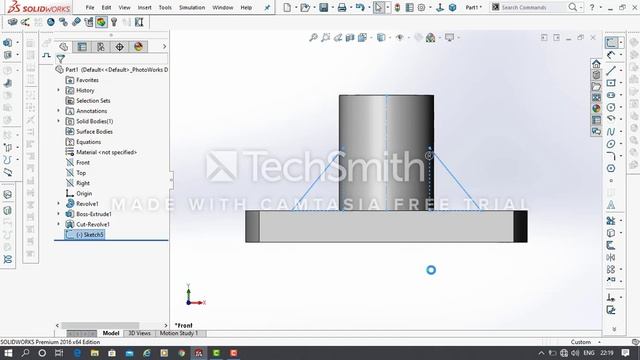
Task: Toggle Hide/Show Items eye icon
Action: click(x=400, y=38)
